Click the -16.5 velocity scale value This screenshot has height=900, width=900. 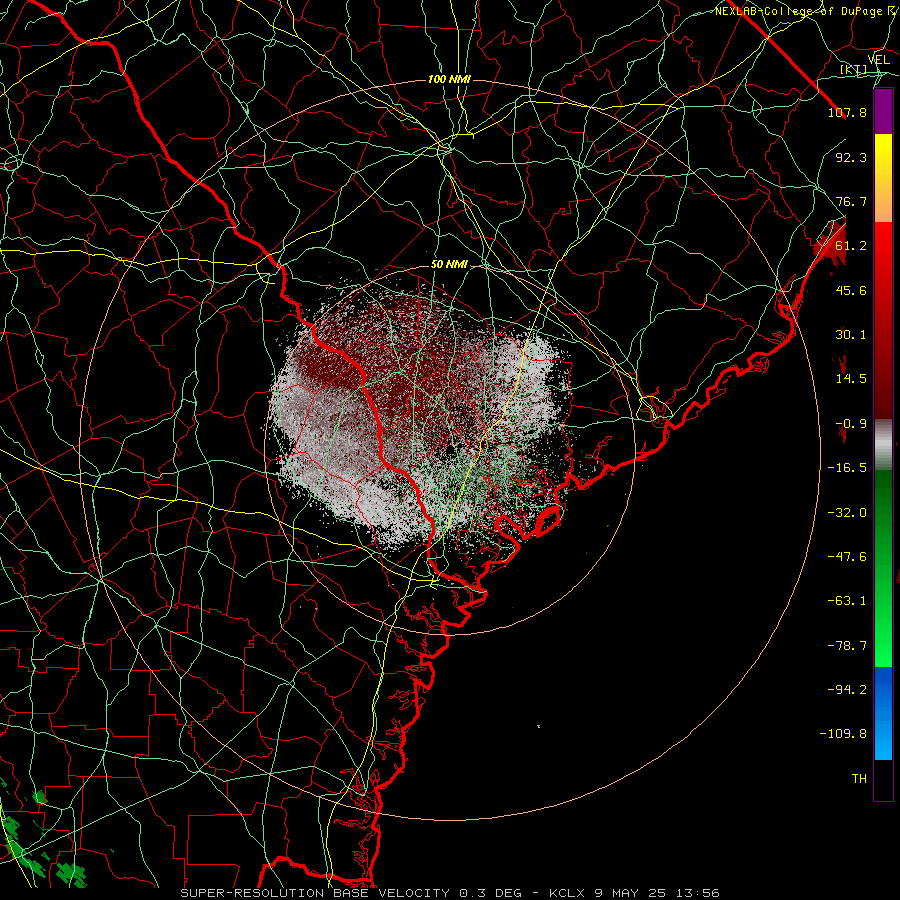(847, 468)
